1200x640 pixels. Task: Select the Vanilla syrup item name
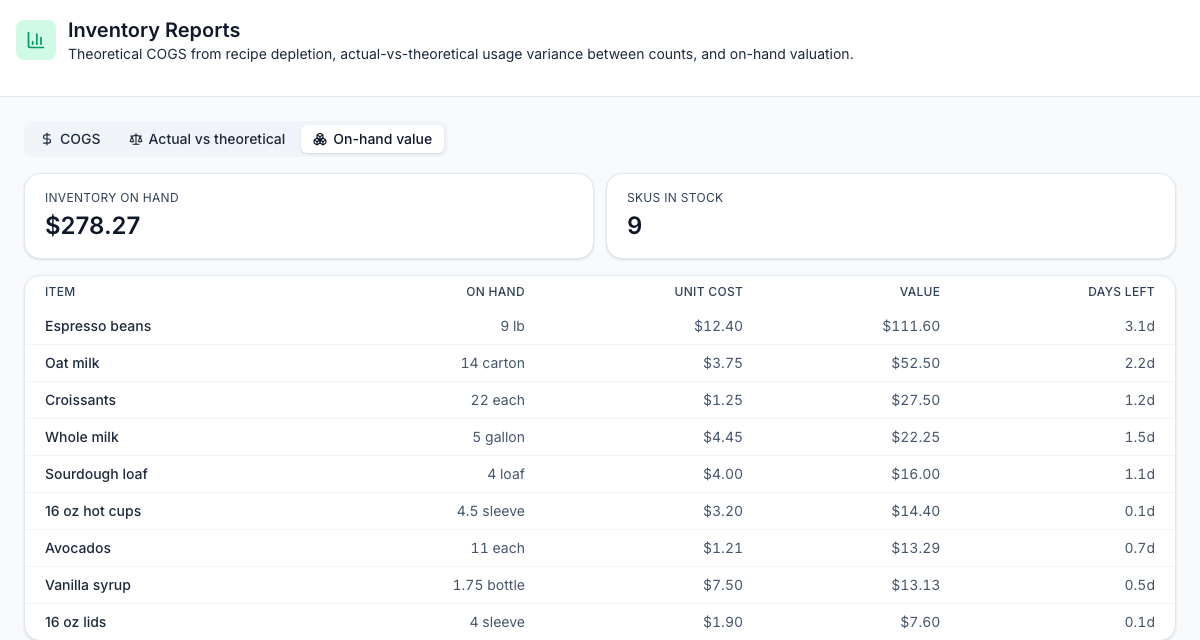[88, 585]
